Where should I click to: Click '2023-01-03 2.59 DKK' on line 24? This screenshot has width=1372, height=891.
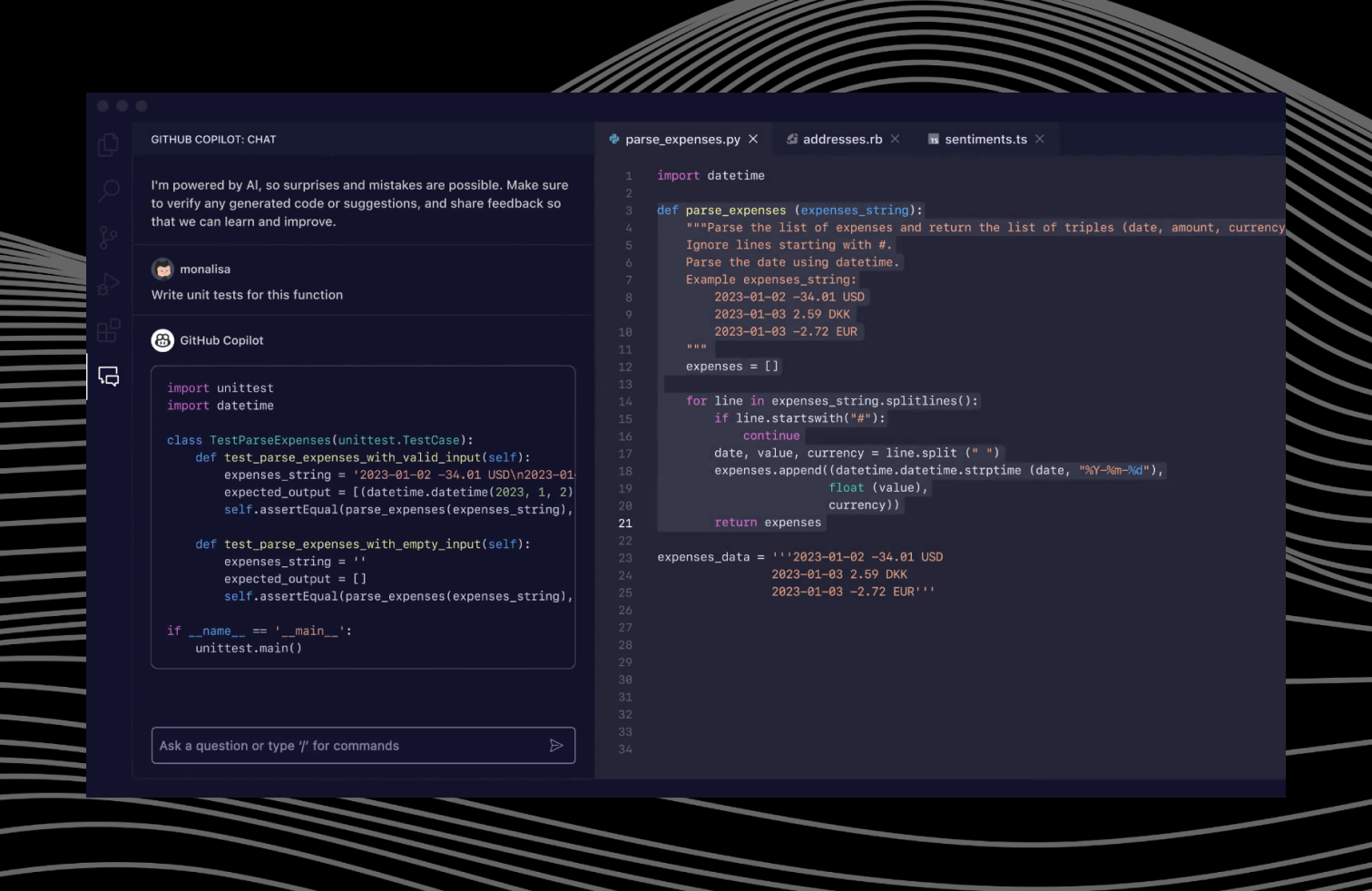pos(839,574)
